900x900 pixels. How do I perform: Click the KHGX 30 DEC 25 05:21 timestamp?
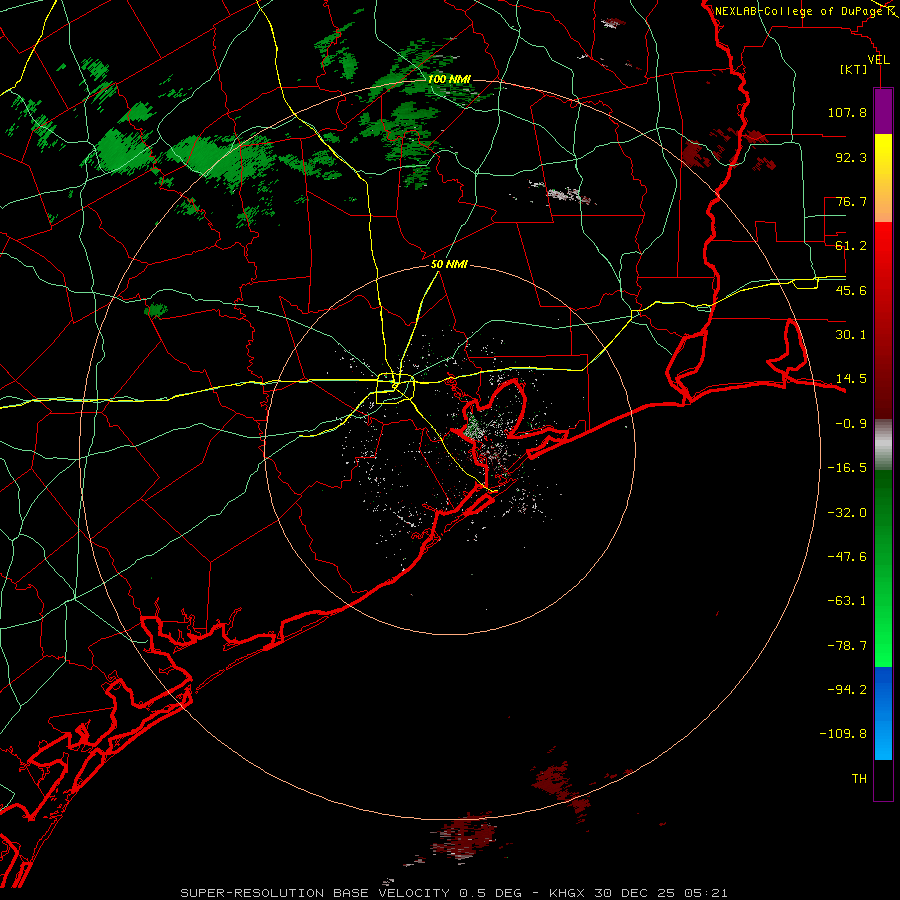pyautogui.click(x=638, y=893)
